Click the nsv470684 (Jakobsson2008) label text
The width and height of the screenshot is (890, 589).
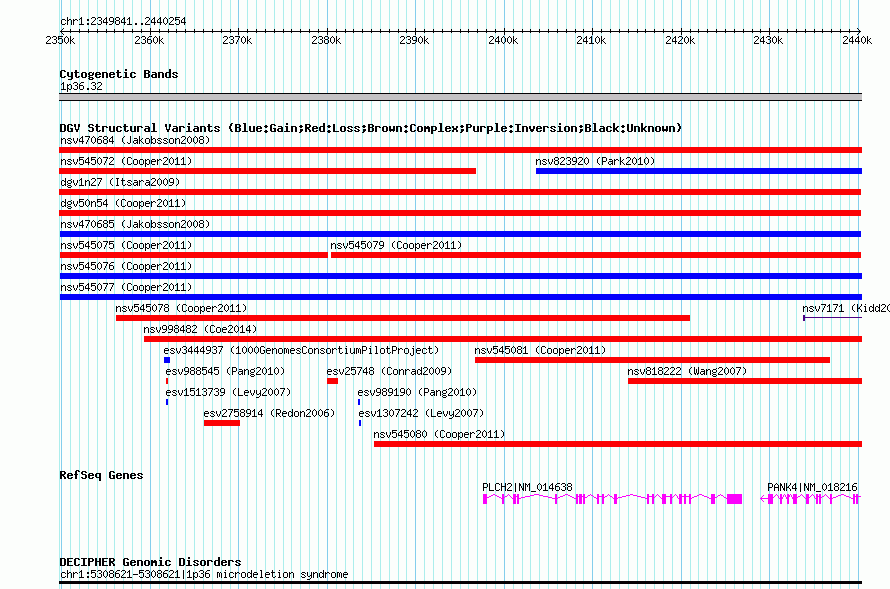135,140
